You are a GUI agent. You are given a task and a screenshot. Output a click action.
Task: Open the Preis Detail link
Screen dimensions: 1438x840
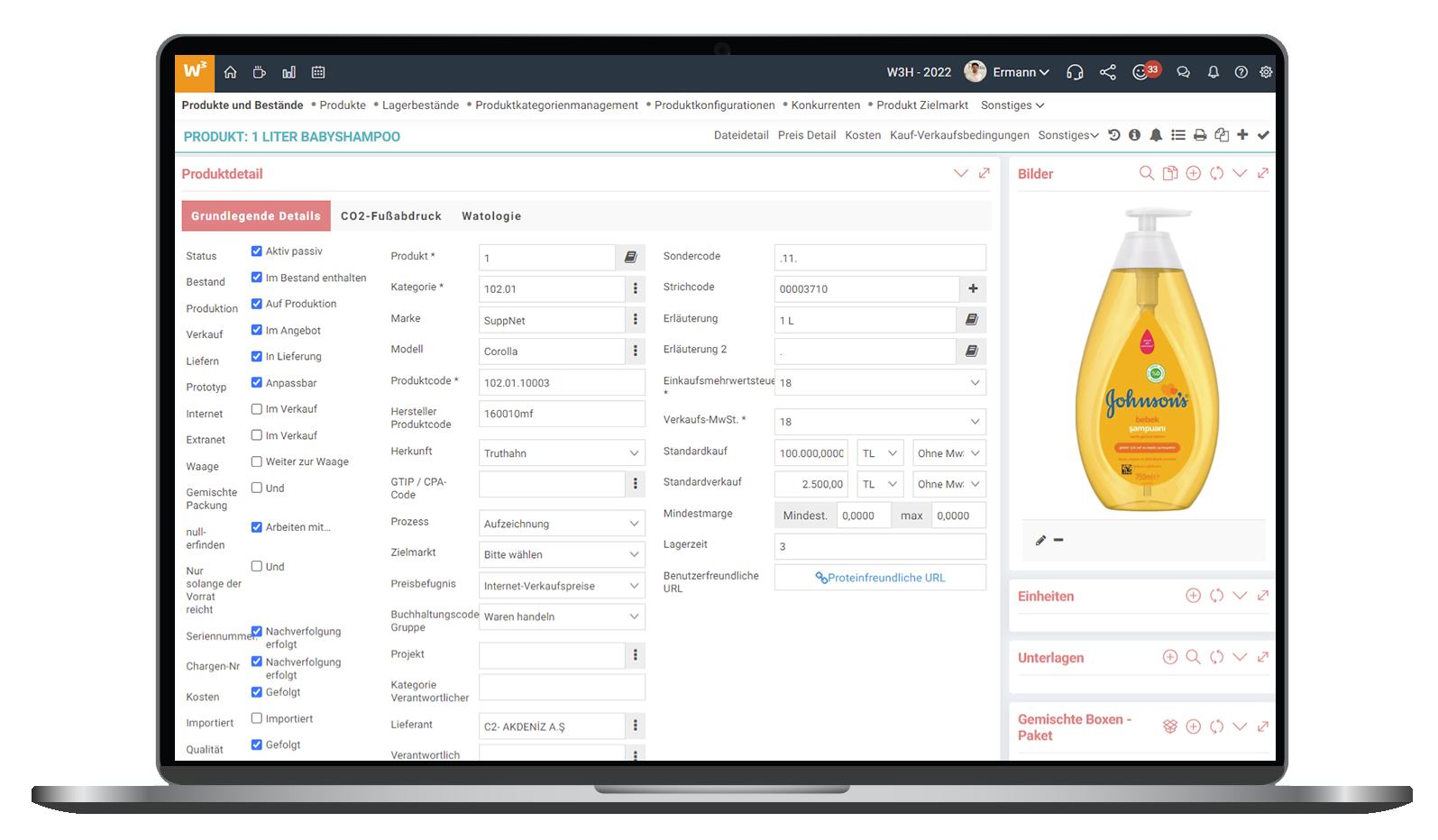807,135
